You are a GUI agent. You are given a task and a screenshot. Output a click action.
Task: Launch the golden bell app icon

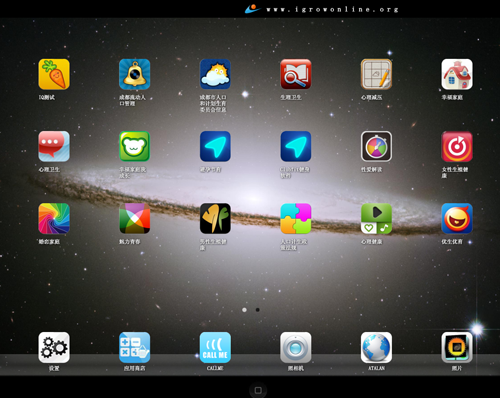[135, 74]
